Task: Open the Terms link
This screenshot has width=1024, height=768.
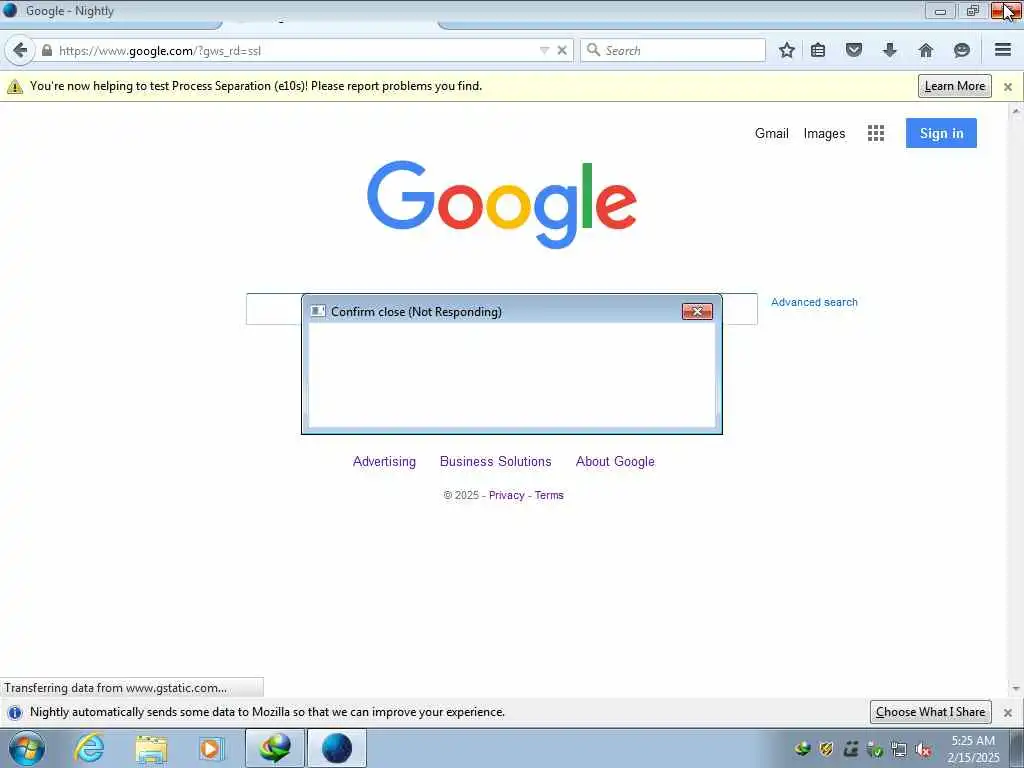Action: [549, 496]
